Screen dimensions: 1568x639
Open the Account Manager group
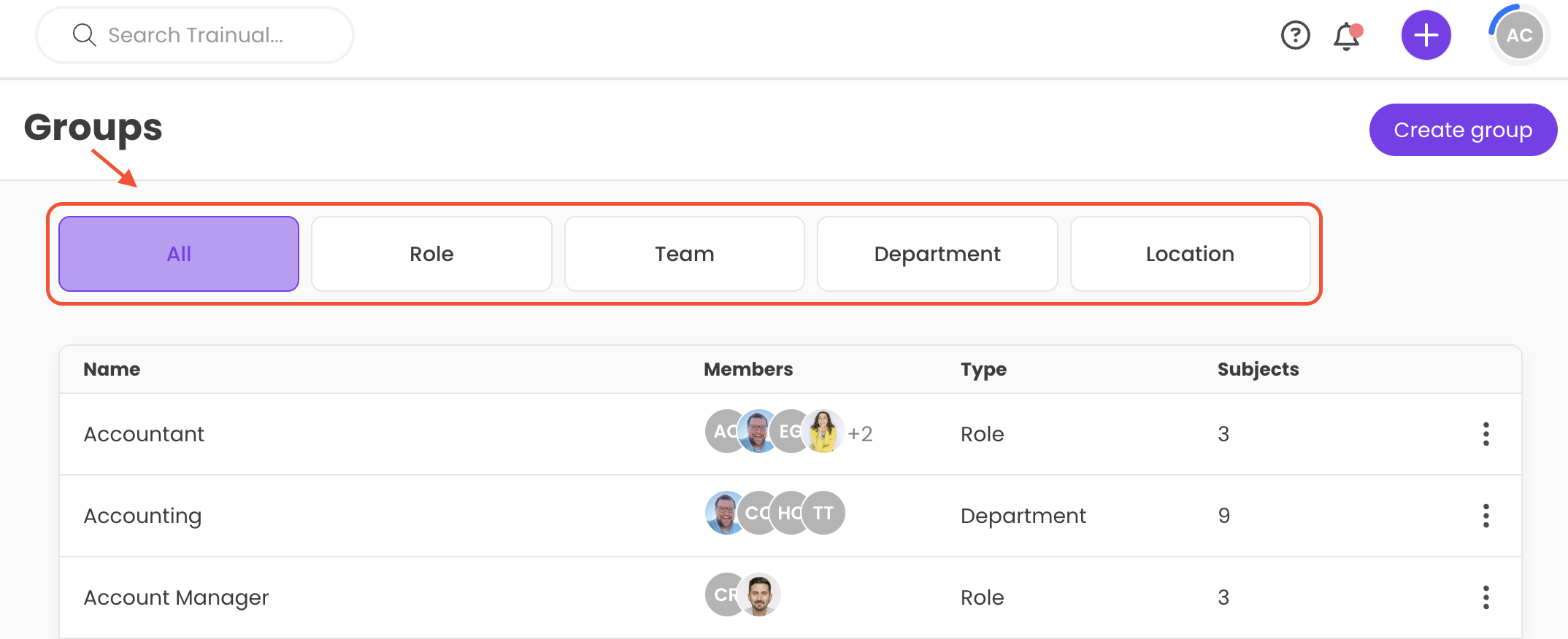(x=176, y=597)
